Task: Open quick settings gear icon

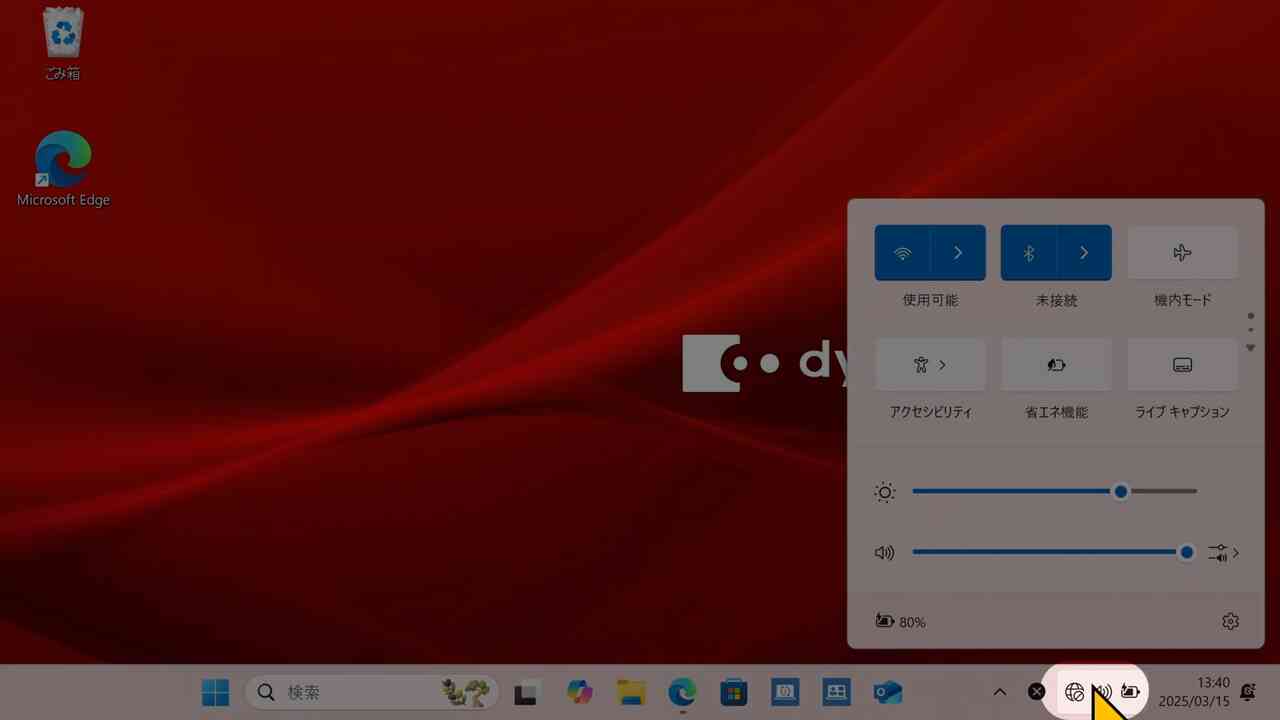Action: point(1230,622)
